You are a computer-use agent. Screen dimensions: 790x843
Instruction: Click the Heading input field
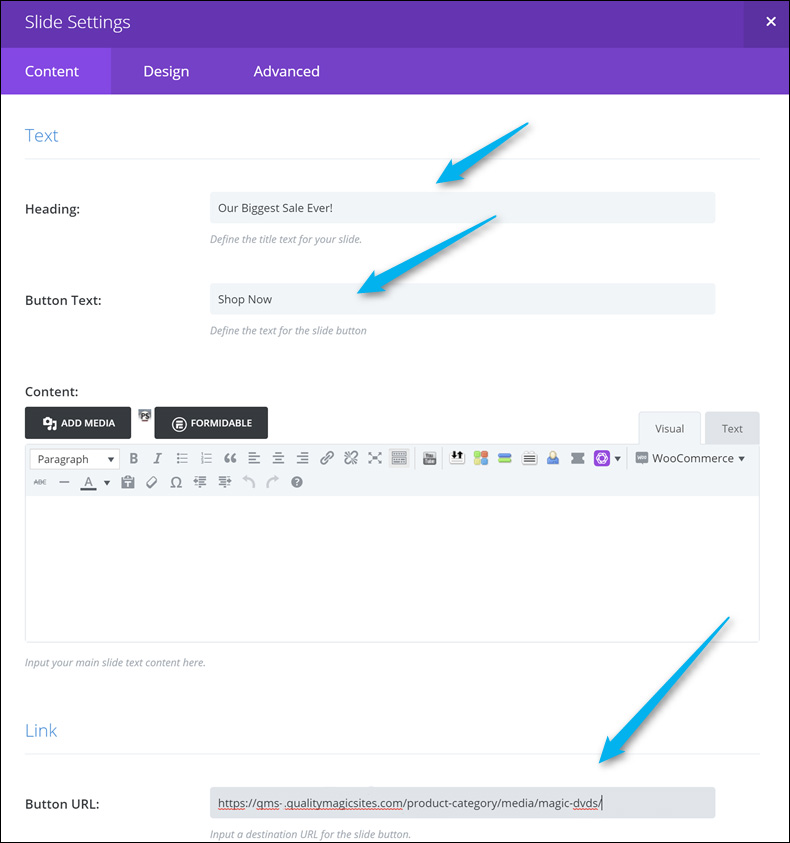[462, 208]
